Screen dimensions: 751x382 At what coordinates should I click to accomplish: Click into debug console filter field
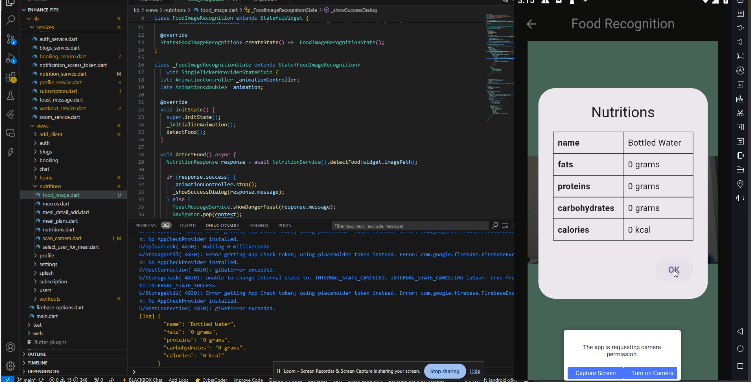coord(410,225)
